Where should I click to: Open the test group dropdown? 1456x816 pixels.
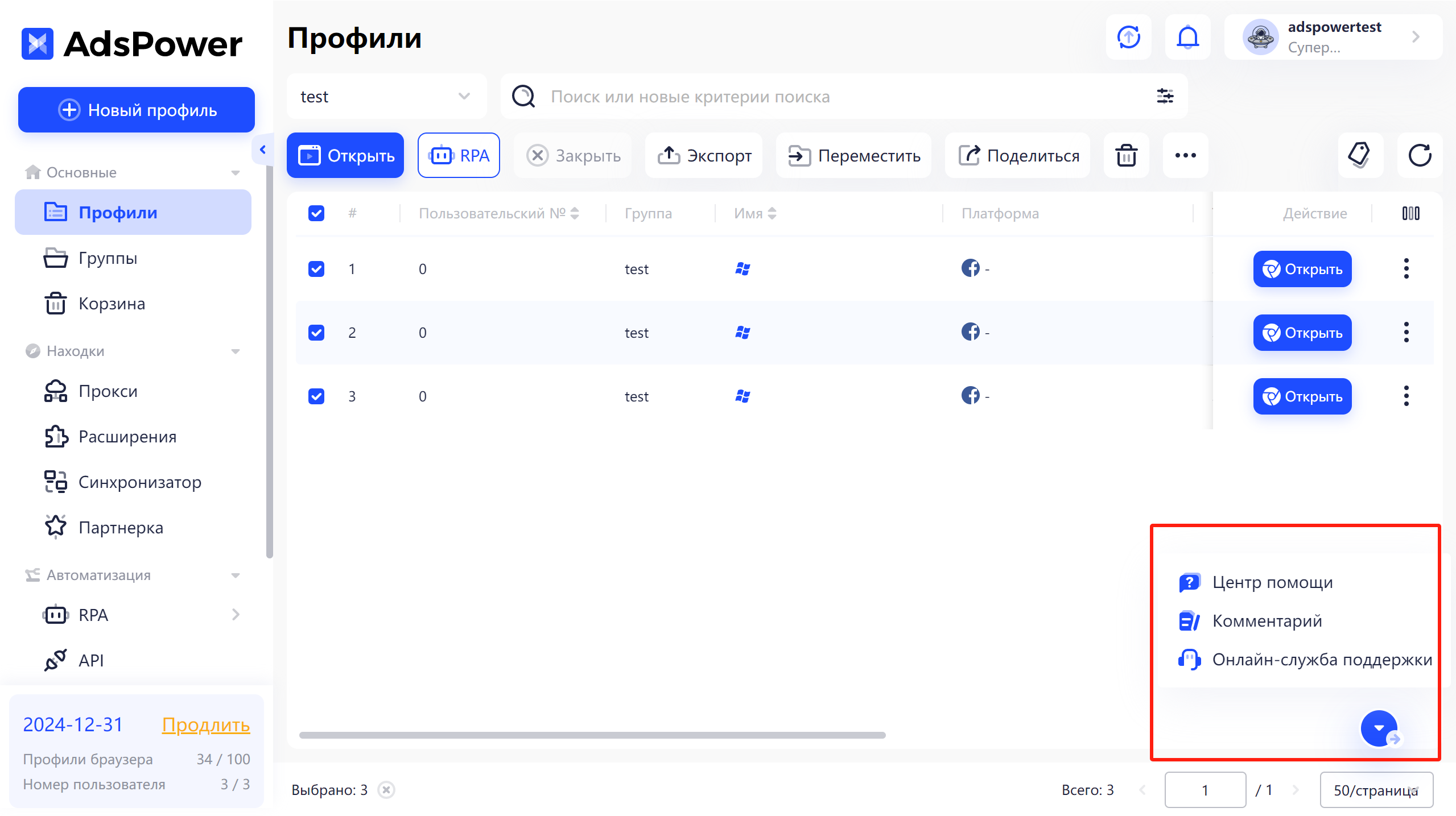386,96
